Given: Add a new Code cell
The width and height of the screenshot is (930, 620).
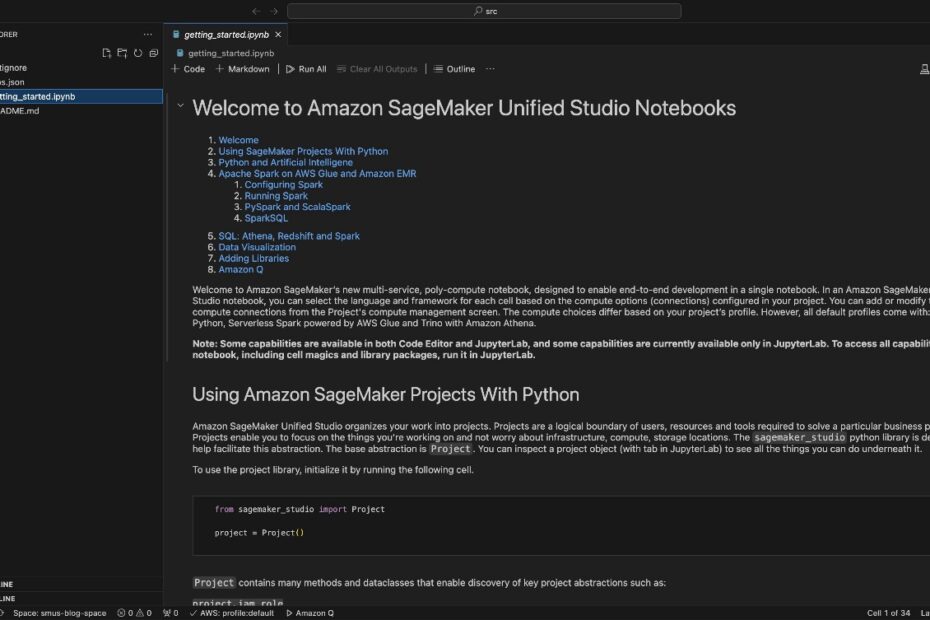Looking at the screenshot, I should (188, 69).
